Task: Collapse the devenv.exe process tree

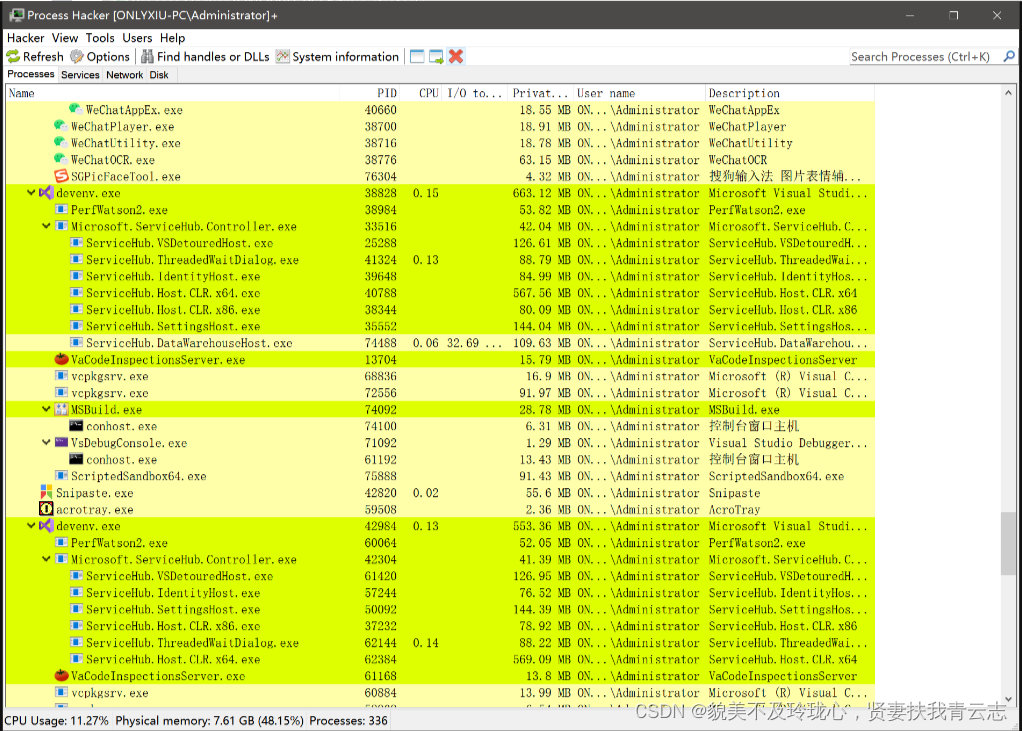Action: [x=31, y=193]
